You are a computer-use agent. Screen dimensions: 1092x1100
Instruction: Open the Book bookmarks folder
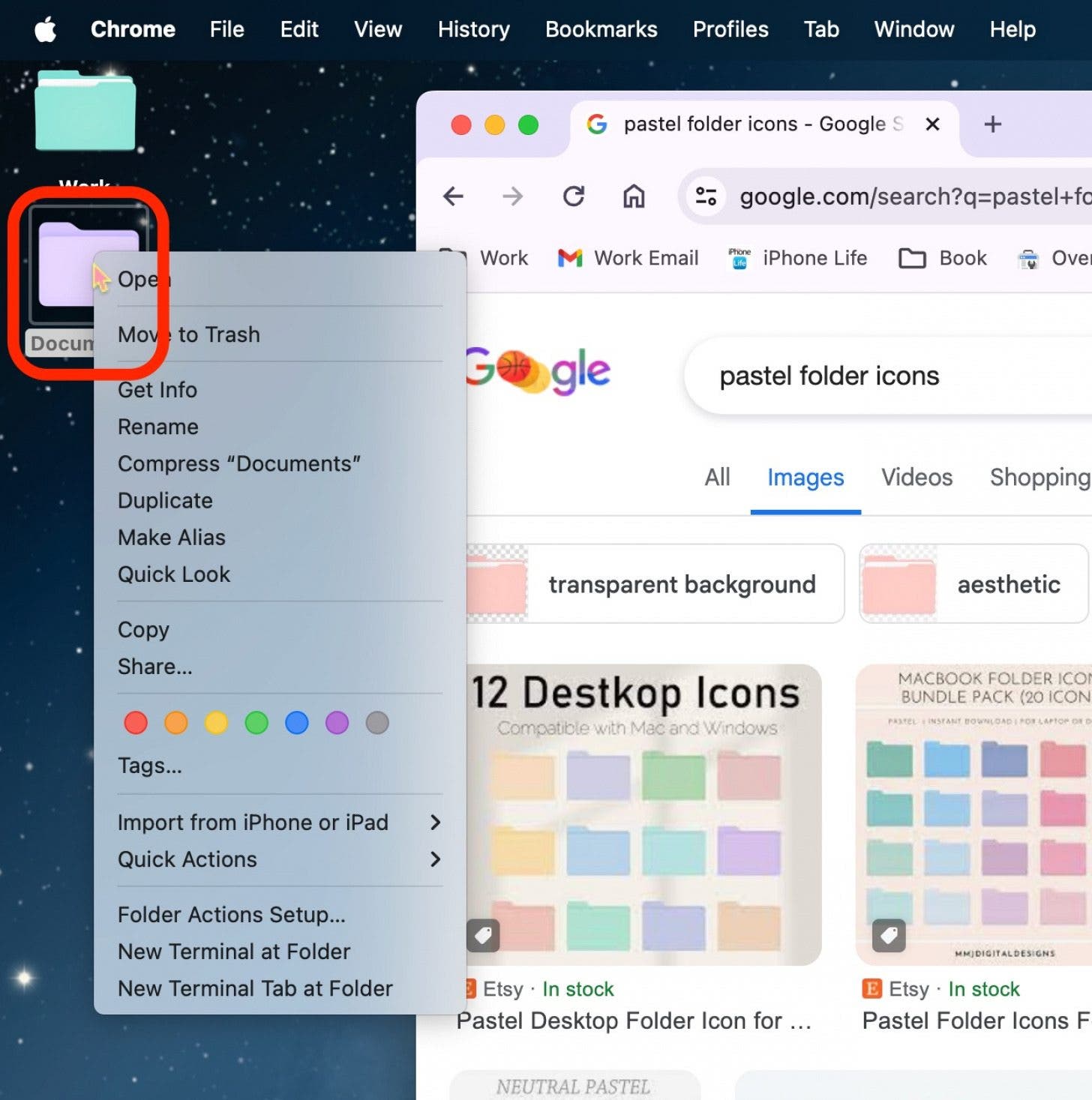tap(942, 258)
